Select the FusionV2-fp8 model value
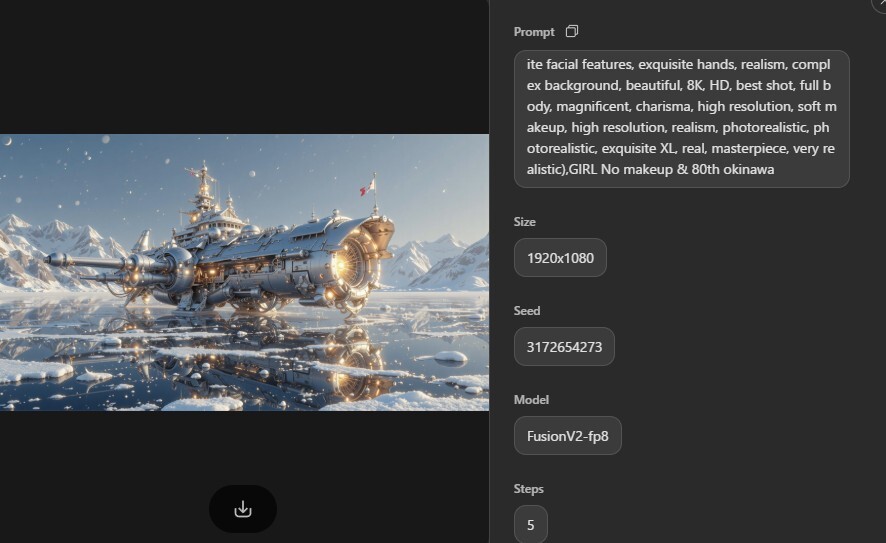Viewport: 886px width, 543px height. [567, 436]
